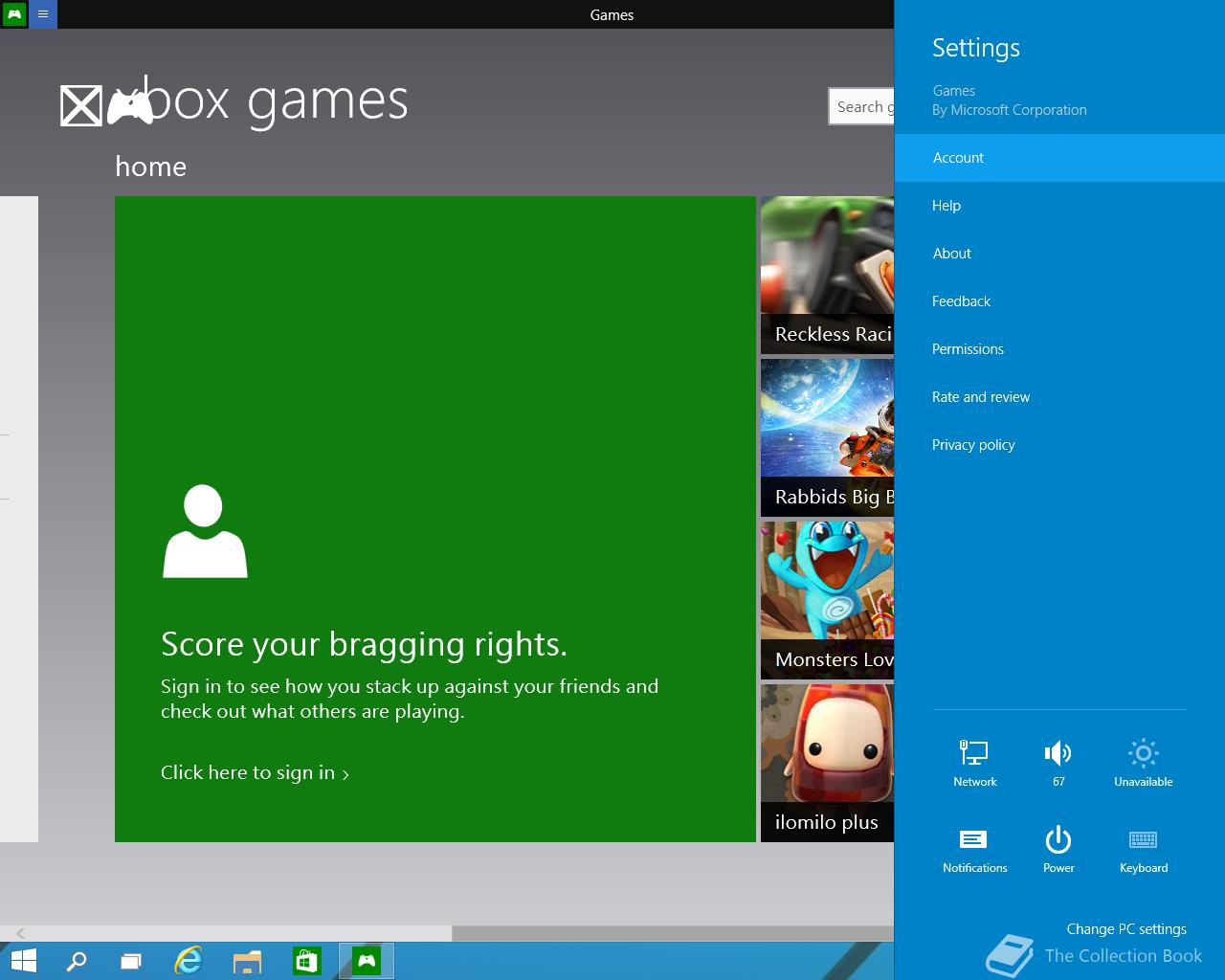Screen dimensions: 1225x980
Task: Click the 'home' section heading
Action: point(150,167)
